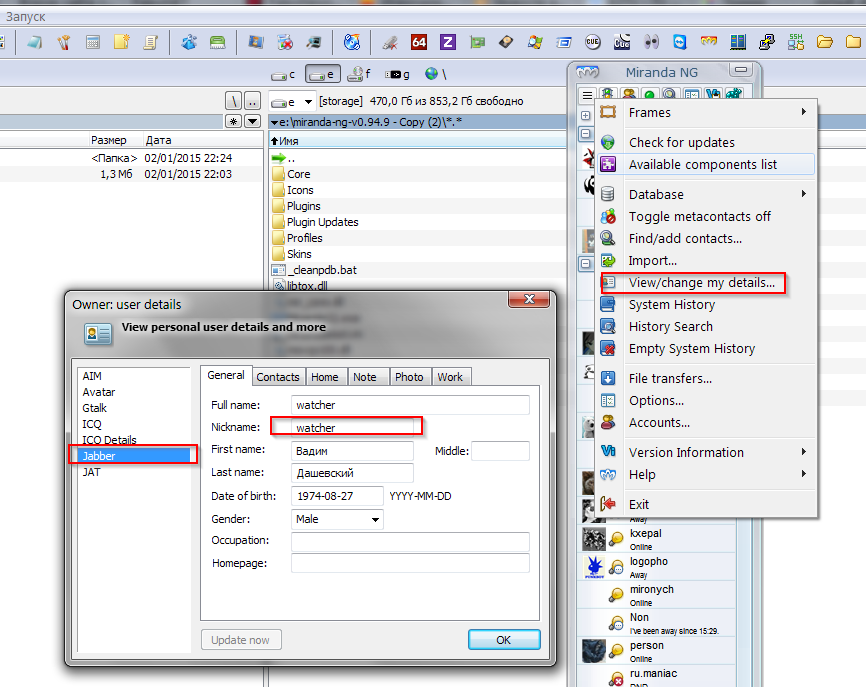Image resolution: width=866 pixels, height=687 pixels.
Task: Expand the collapsed contact group plus
Action: pos(585,115)
